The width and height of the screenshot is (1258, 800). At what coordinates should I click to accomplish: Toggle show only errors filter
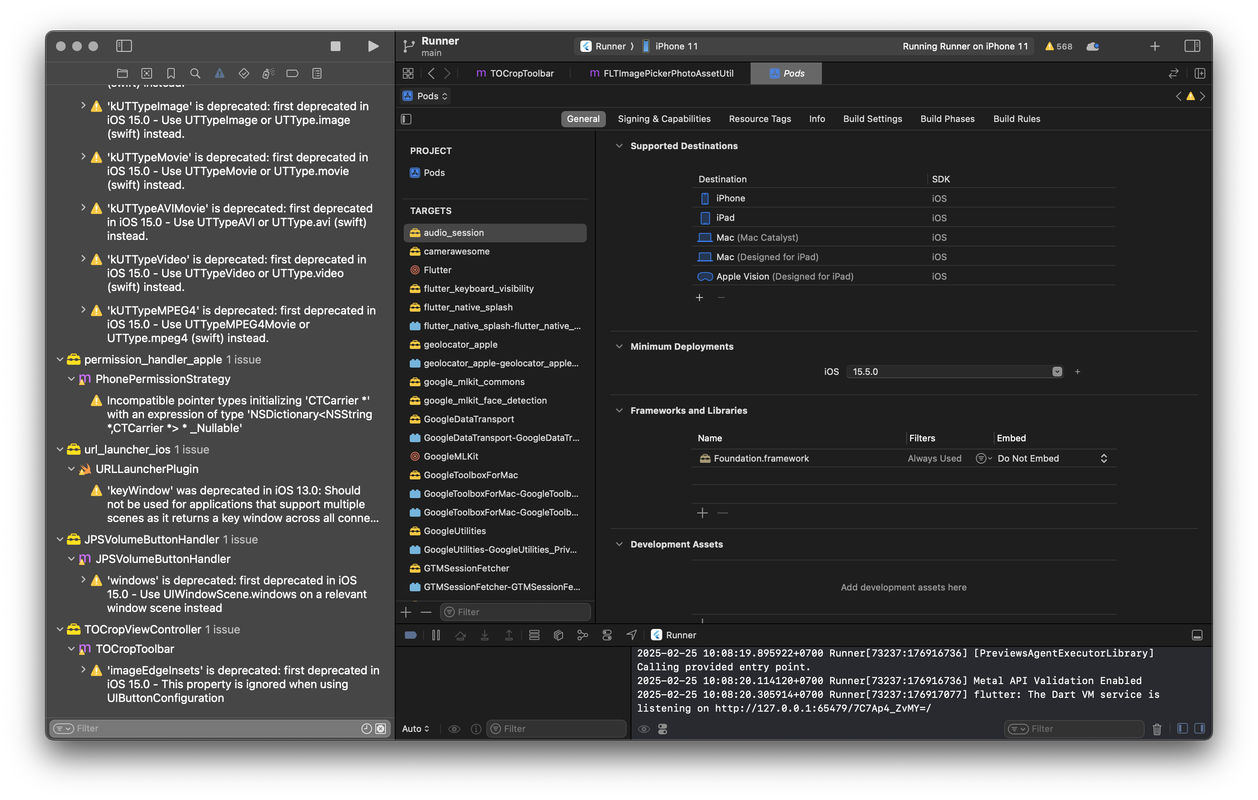click(x=380, y=729)
